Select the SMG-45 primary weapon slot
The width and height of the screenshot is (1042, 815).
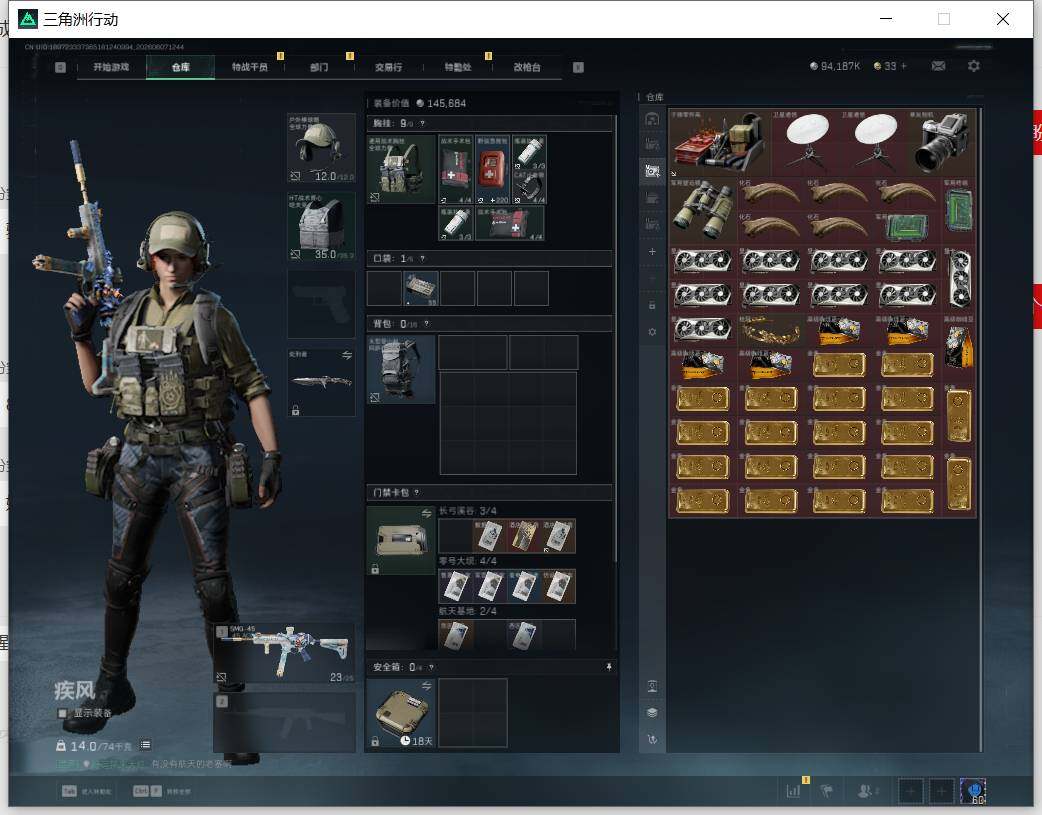pyautogui.click(x=284, y=653)
